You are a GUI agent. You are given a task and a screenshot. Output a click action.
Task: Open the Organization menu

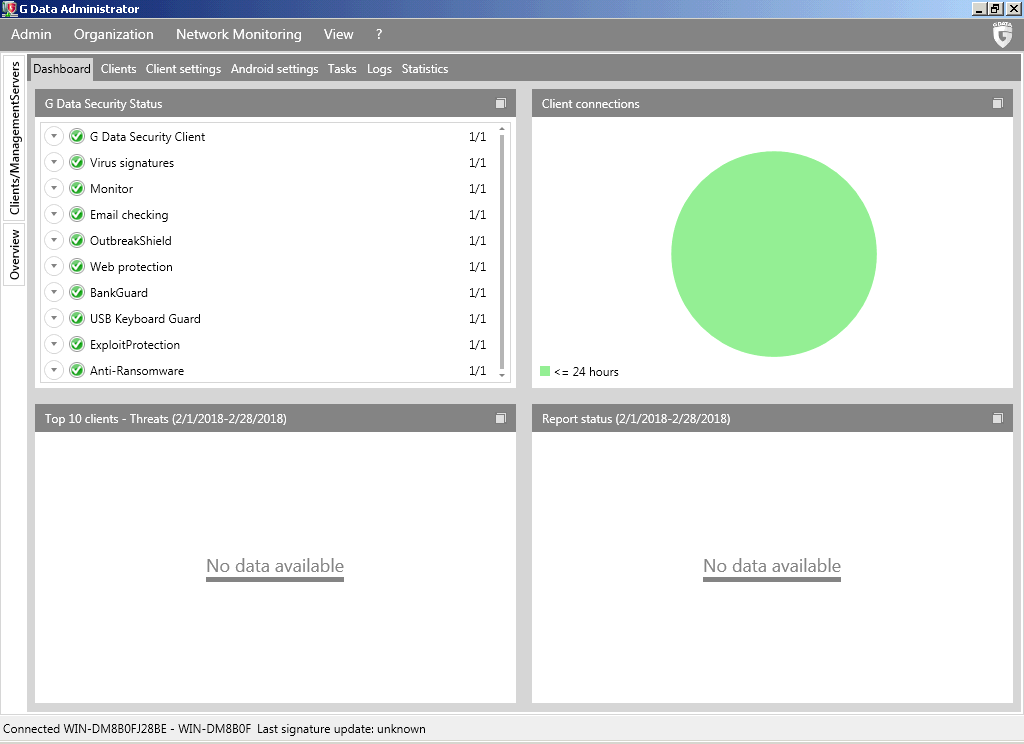point(113,35)
